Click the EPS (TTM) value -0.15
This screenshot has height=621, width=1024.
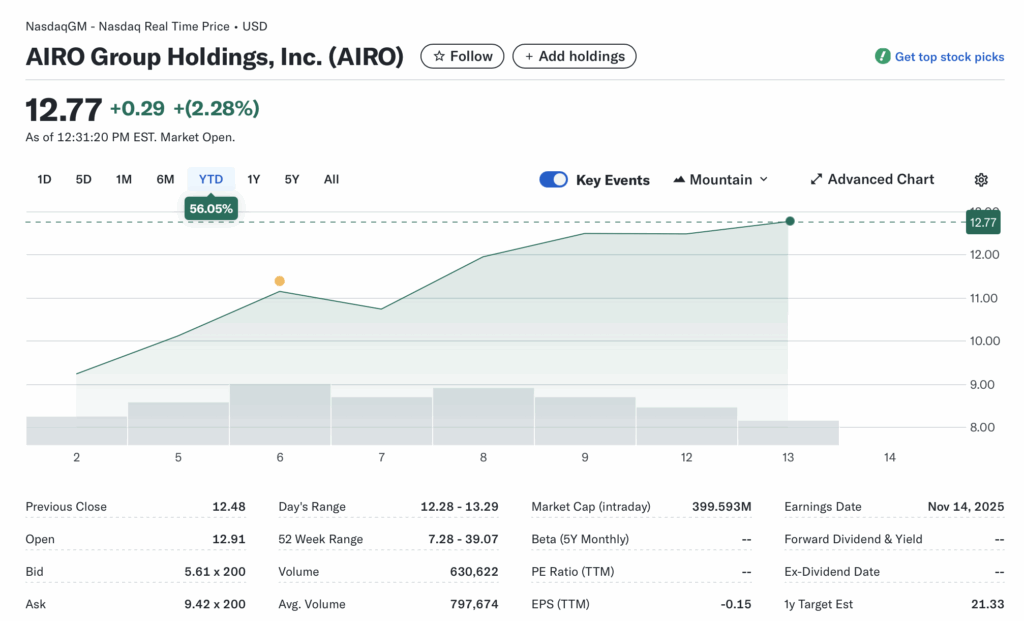click(x=736, y=604)
